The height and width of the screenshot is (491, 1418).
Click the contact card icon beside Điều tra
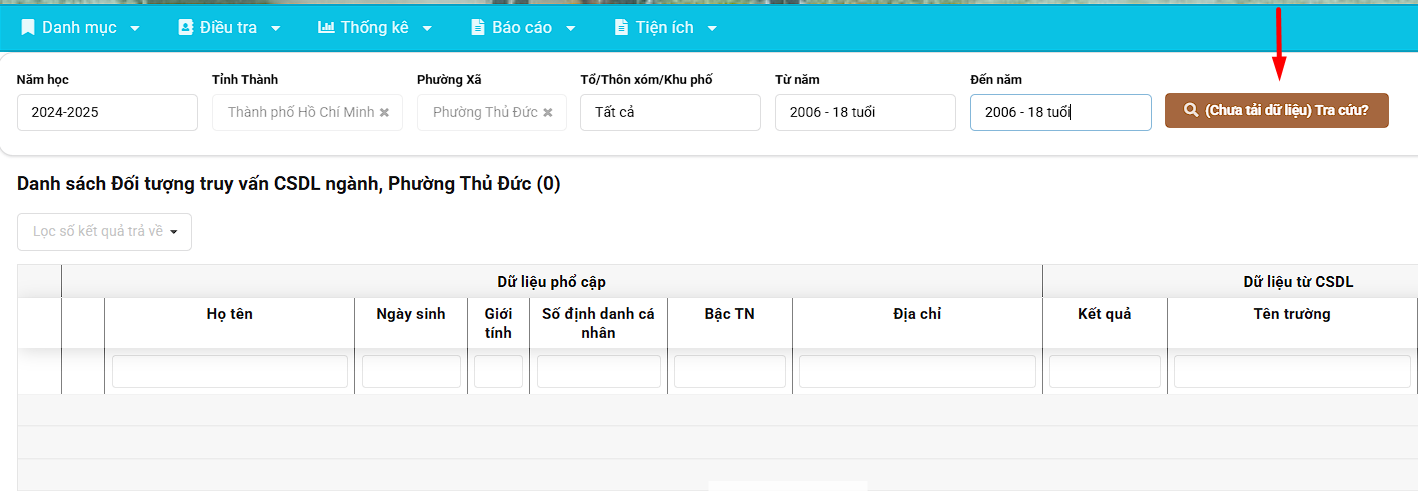(x=185, y=28)
